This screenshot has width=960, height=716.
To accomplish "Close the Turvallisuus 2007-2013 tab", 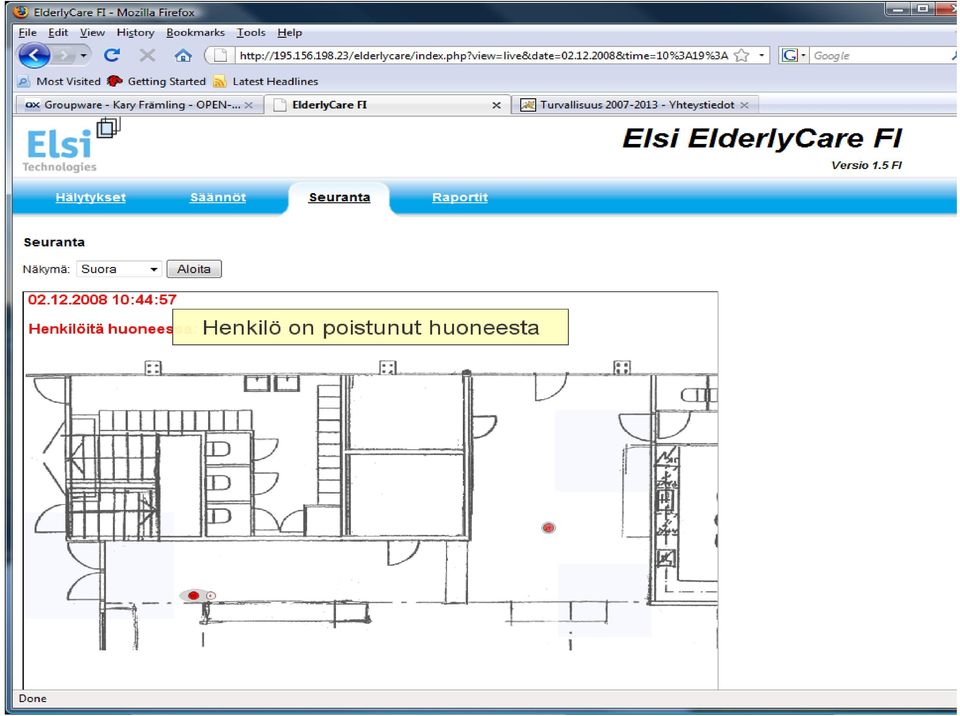I will tap(744, 105).
